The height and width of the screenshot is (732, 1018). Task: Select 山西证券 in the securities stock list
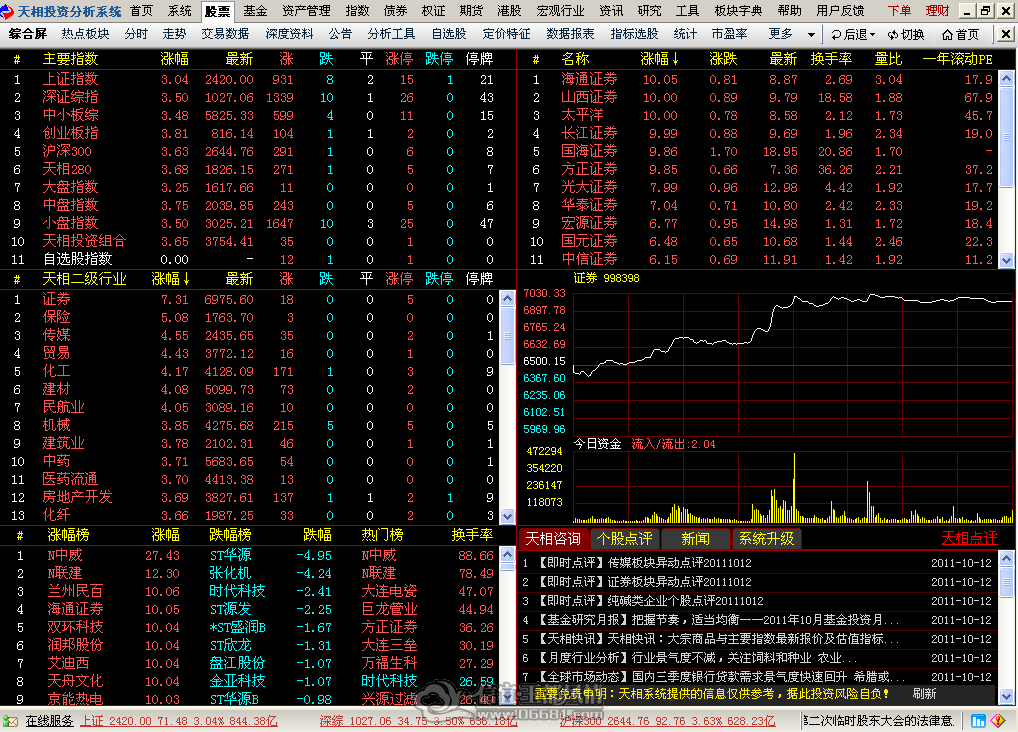tap(758, 97)
